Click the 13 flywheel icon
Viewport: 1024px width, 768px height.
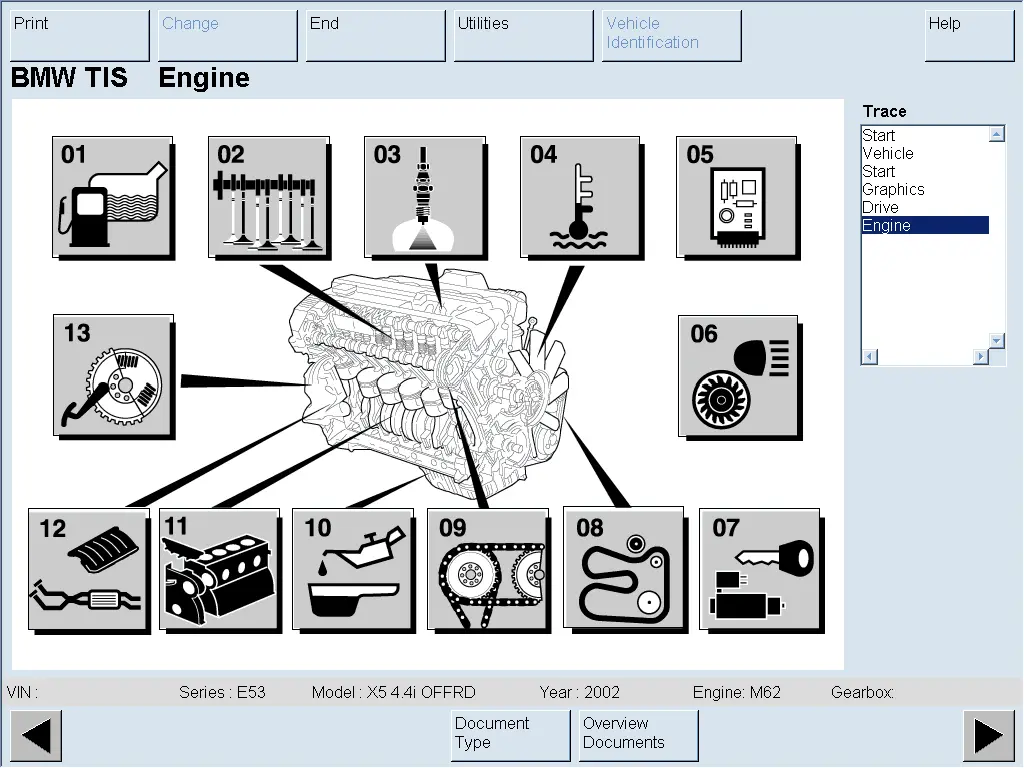[x=113, y=375]
